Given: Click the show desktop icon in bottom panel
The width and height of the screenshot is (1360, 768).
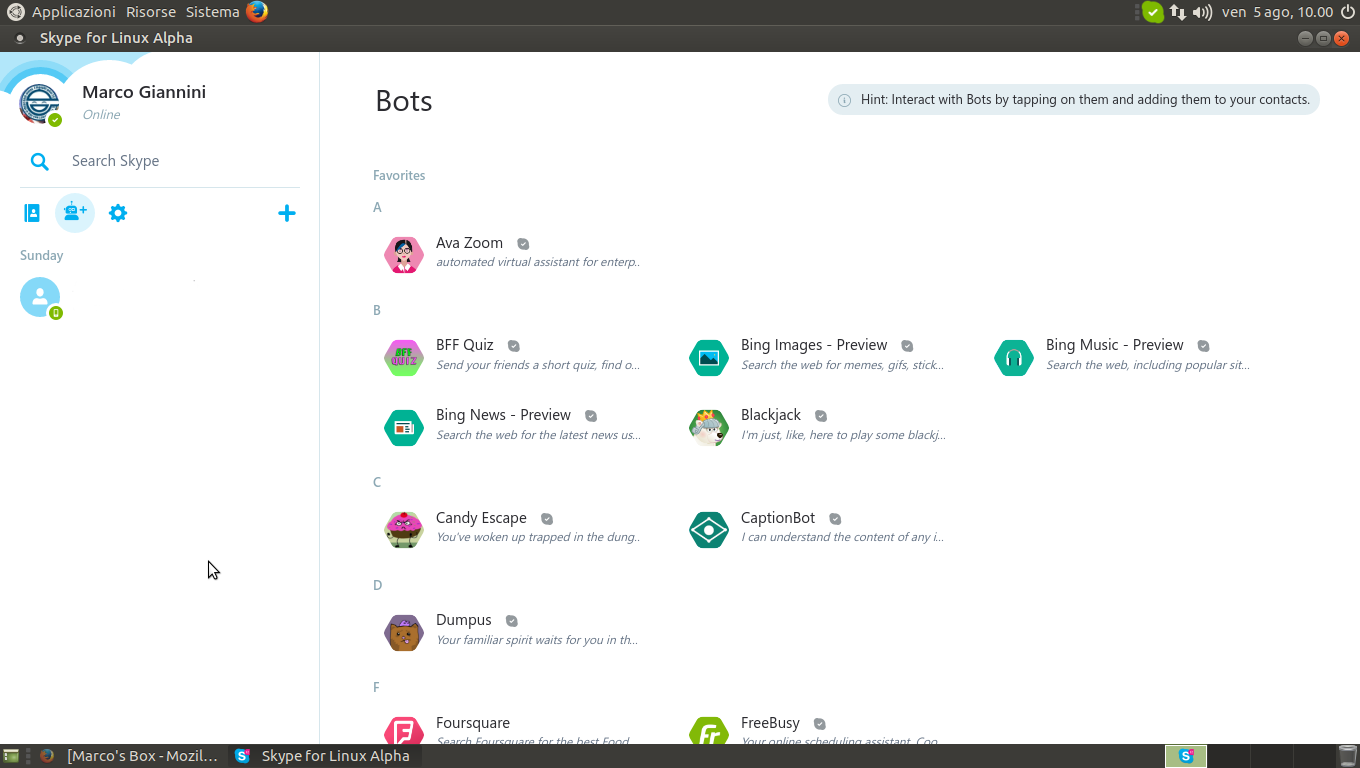Looking at the screenshot, I should (x=11, y=756).
